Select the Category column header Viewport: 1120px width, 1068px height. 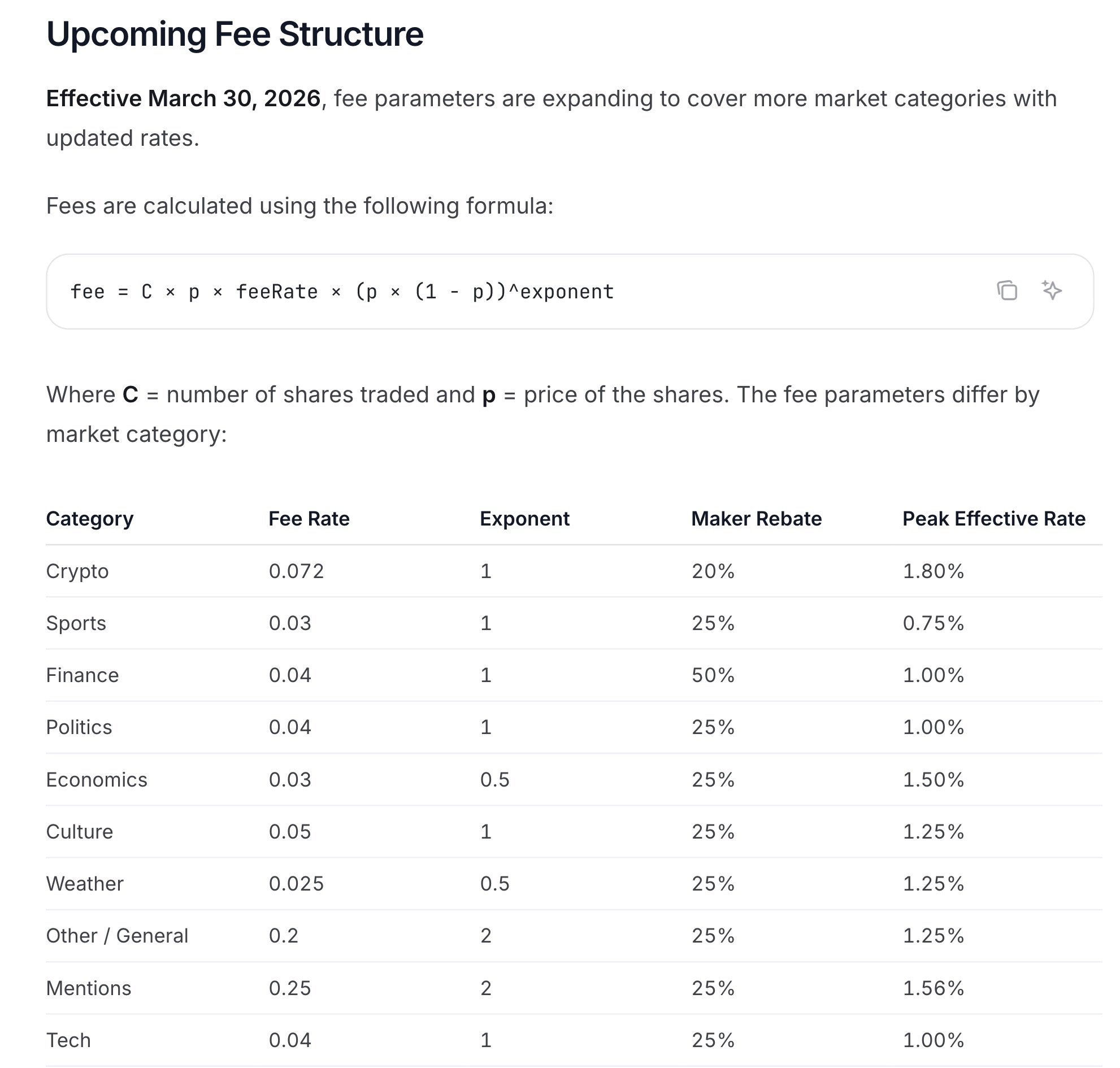(x=90, y=519)
